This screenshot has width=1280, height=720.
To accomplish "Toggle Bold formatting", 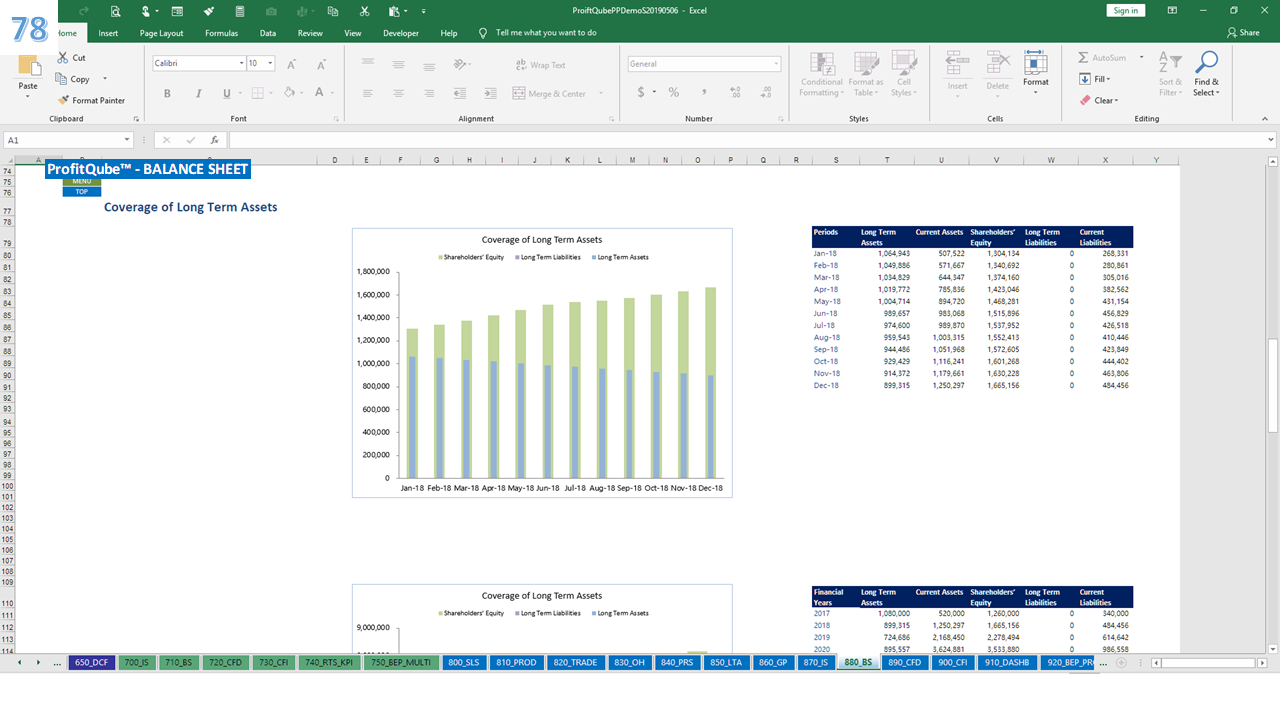I will click(x=167, y=93).
